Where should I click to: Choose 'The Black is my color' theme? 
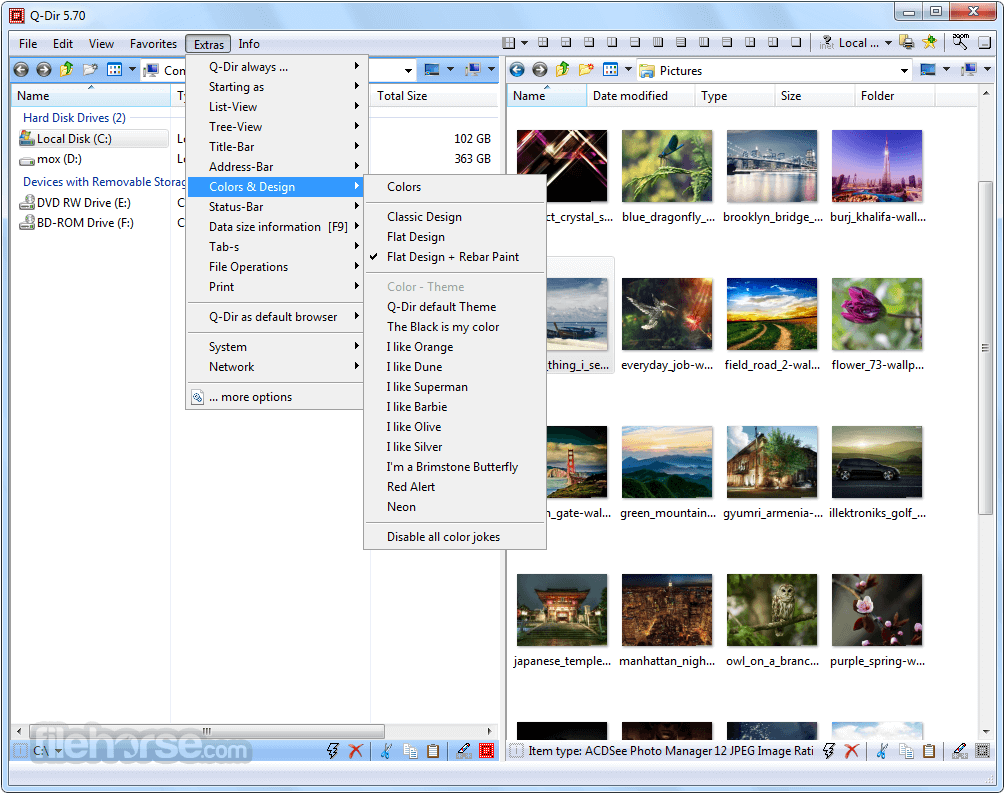pyautogui.click(x=454, y=326)
